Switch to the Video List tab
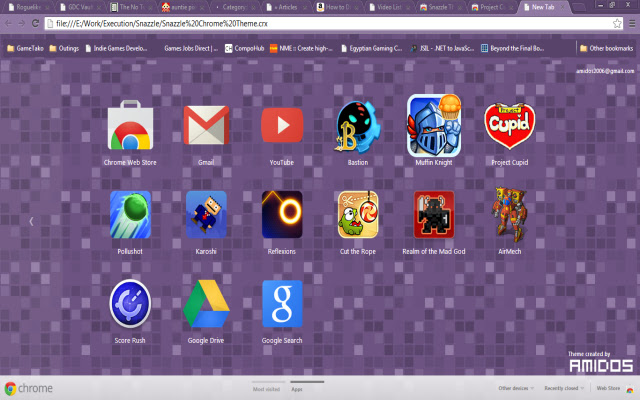 pos(389,7)
